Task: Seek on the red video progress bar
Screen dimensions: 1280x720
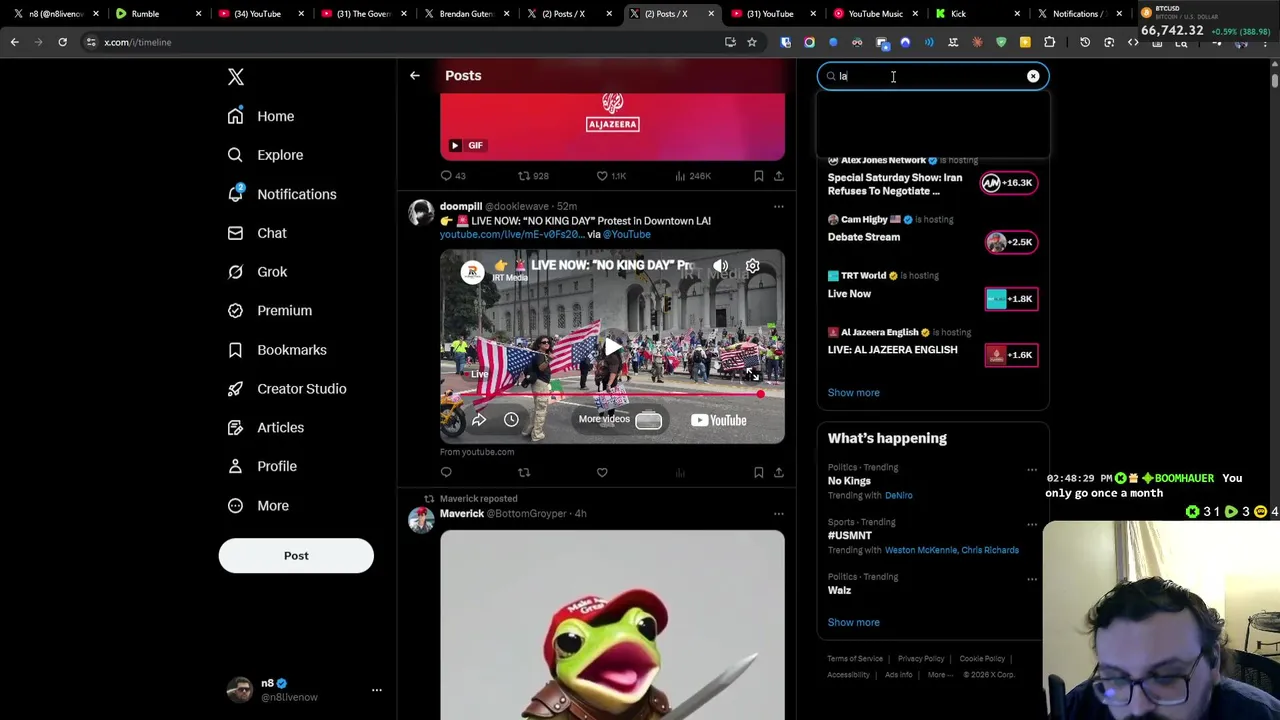Action: [612, 394]
